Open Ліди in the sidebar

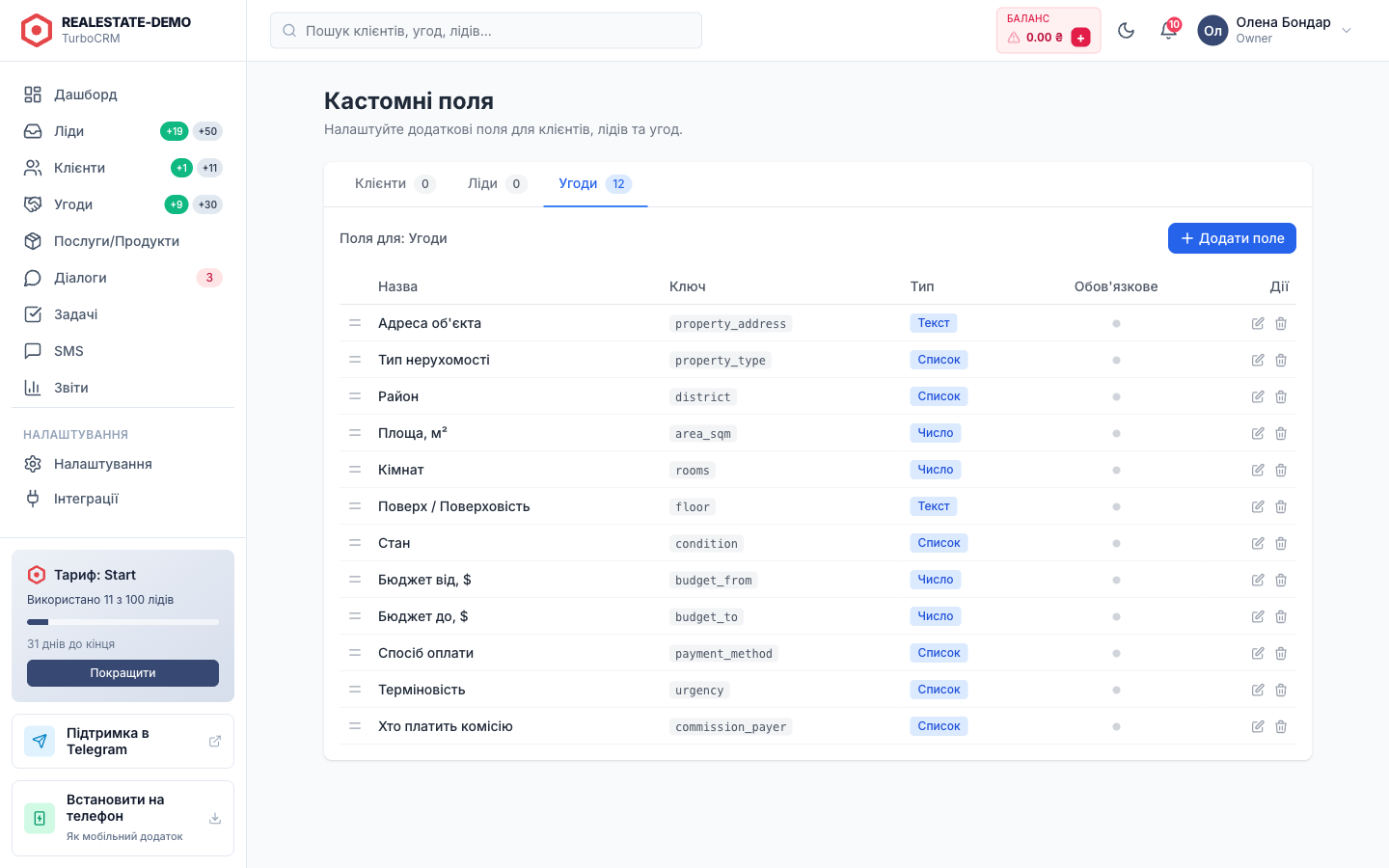123,131
